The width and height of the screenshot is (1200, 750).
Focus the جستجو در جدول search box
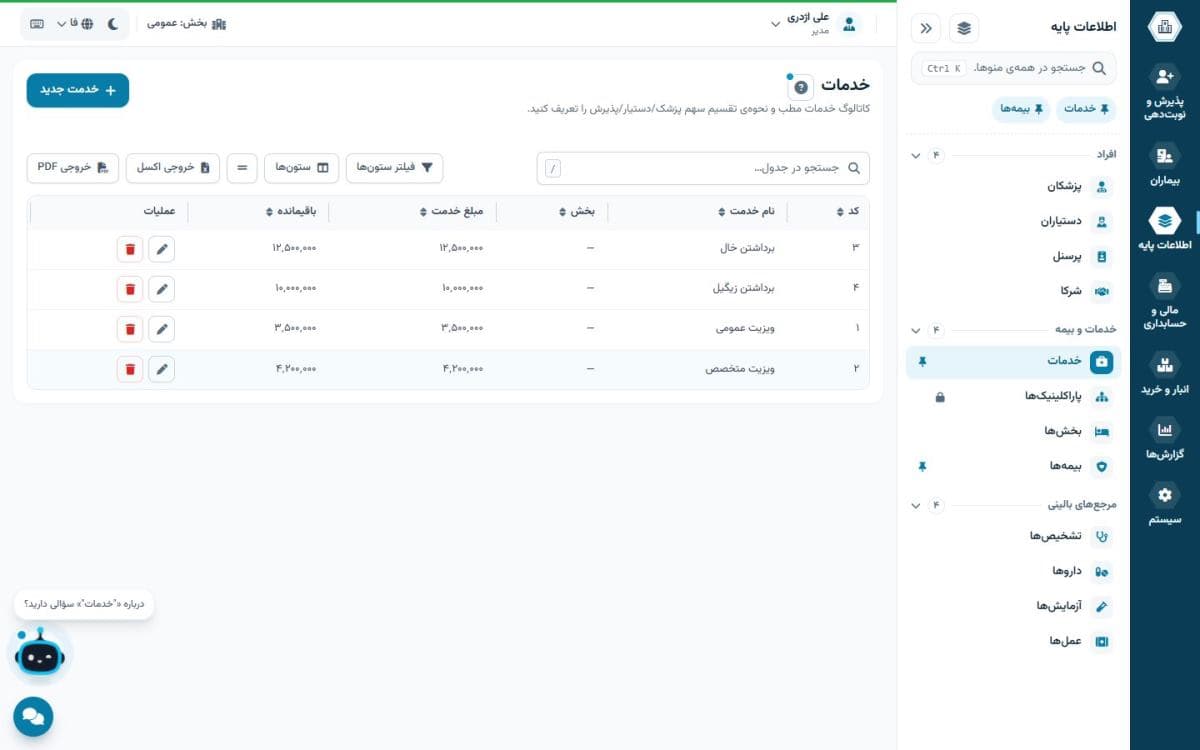click(703, 168)
